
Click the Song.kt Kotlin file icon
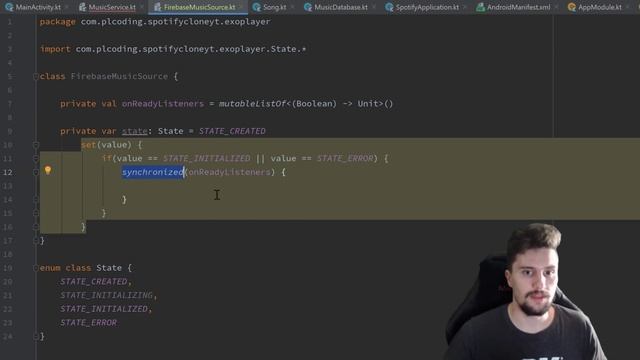(256, 7)
